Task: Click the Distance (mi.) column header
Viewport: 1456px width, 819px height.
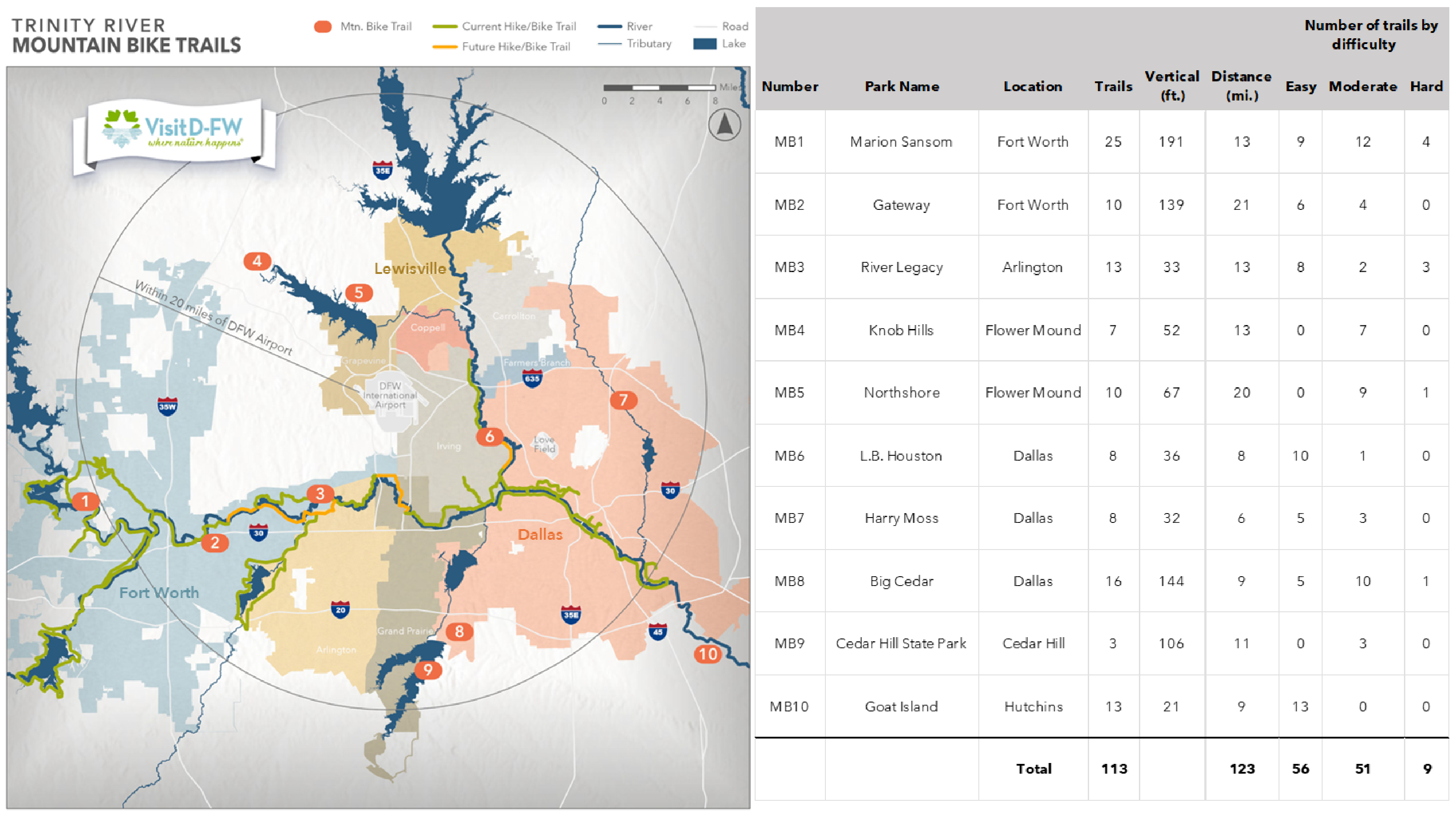Action: [x=1241, y=86]
